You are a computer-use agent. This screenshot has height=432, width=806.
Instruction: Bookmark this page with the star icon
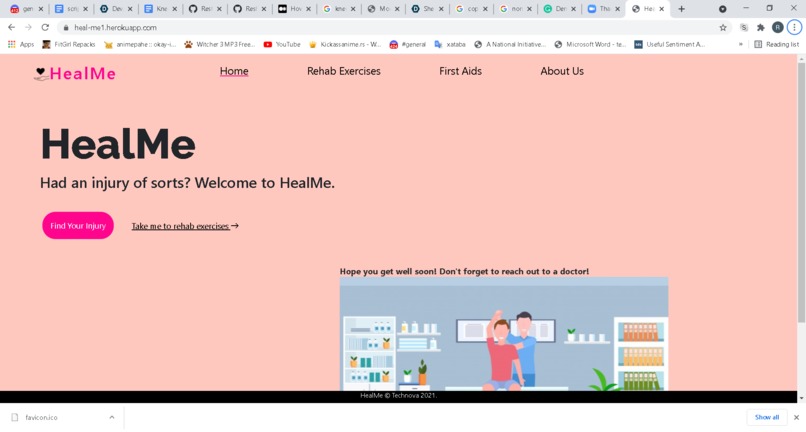723,28
